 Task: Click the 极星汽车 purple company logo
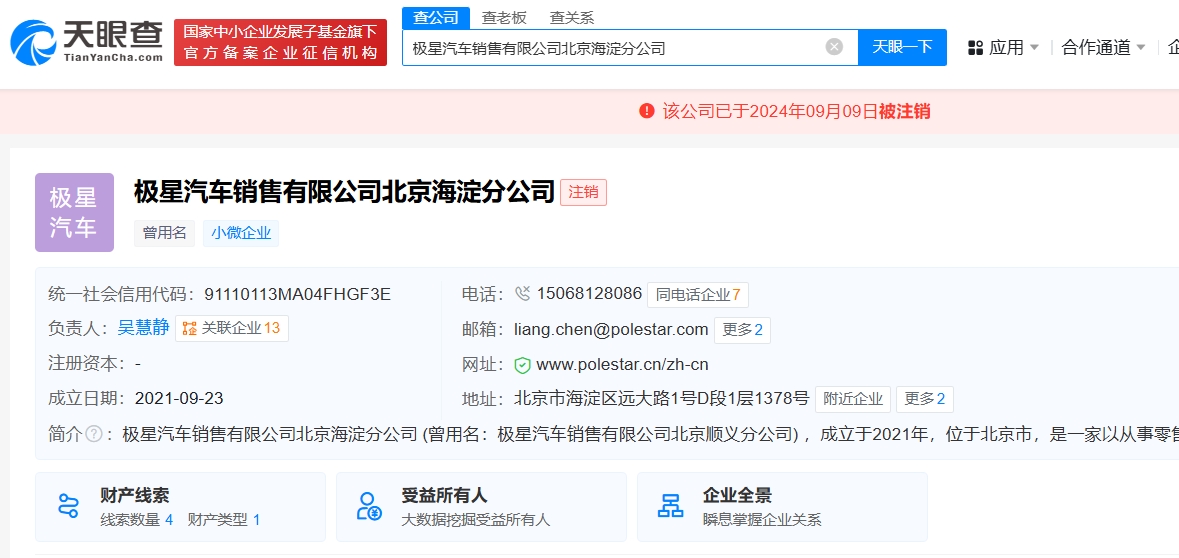[74, 212]
